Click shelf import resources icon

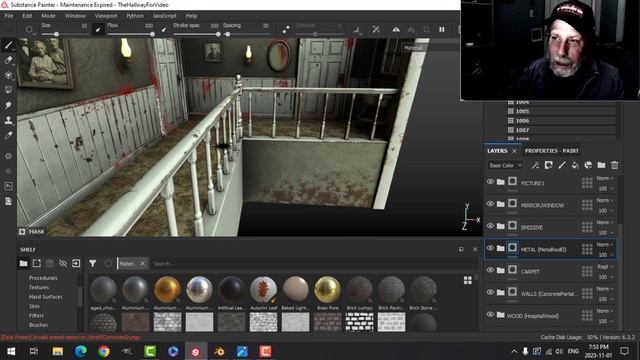pyautogui.click(x=76, y=264)
